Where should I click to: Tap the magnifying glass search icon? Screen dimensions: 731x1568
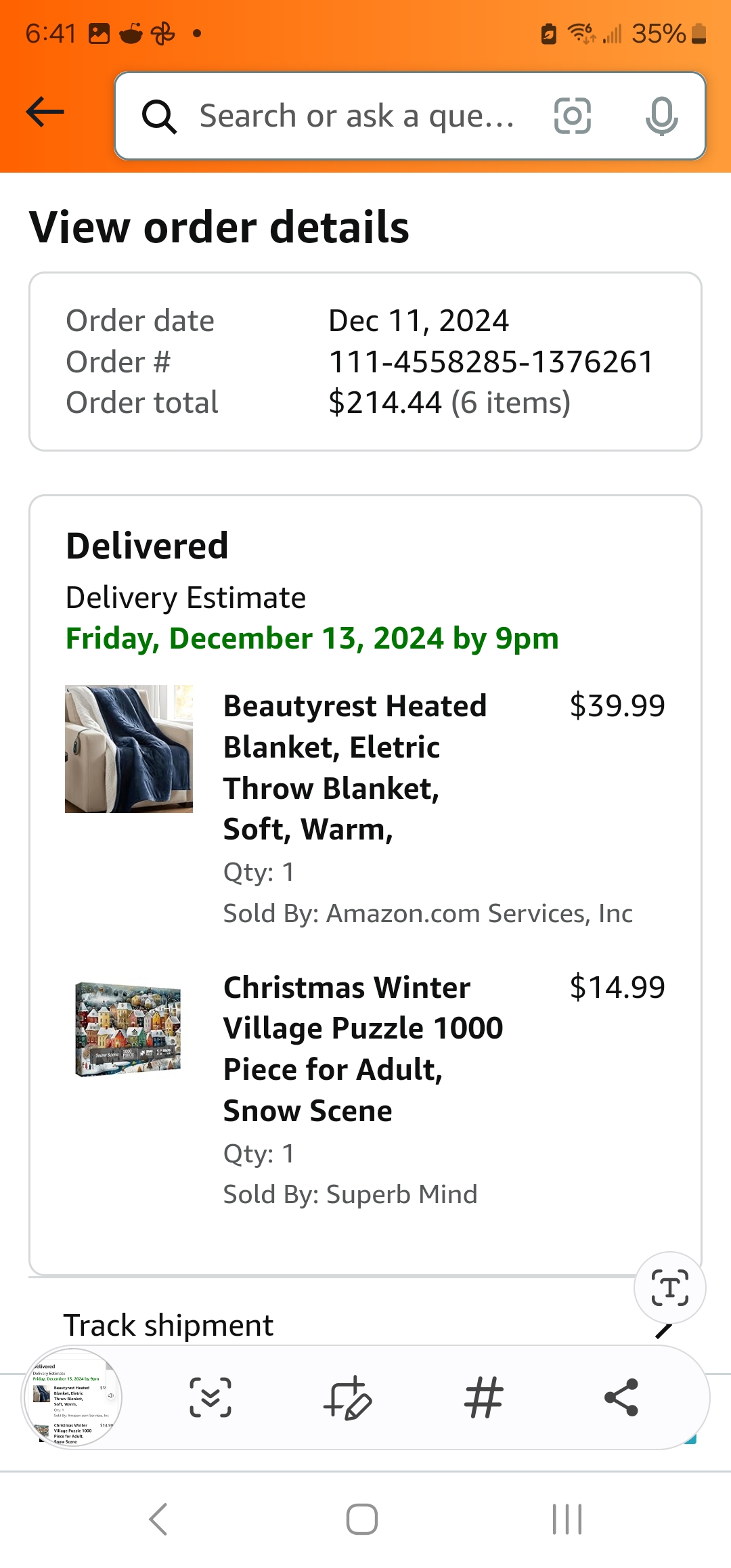point(160,116)
